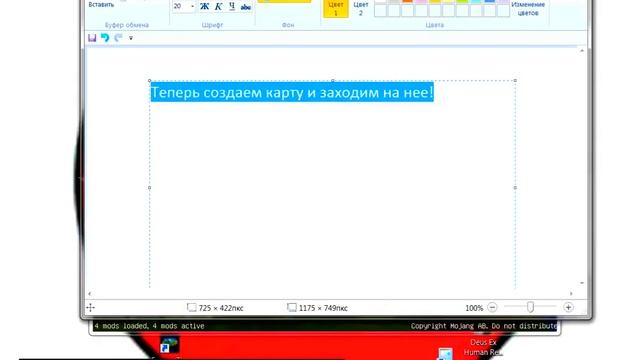Open the font size dropdown arrow
This screenshot has width=640, height=360.
[193, 6]
